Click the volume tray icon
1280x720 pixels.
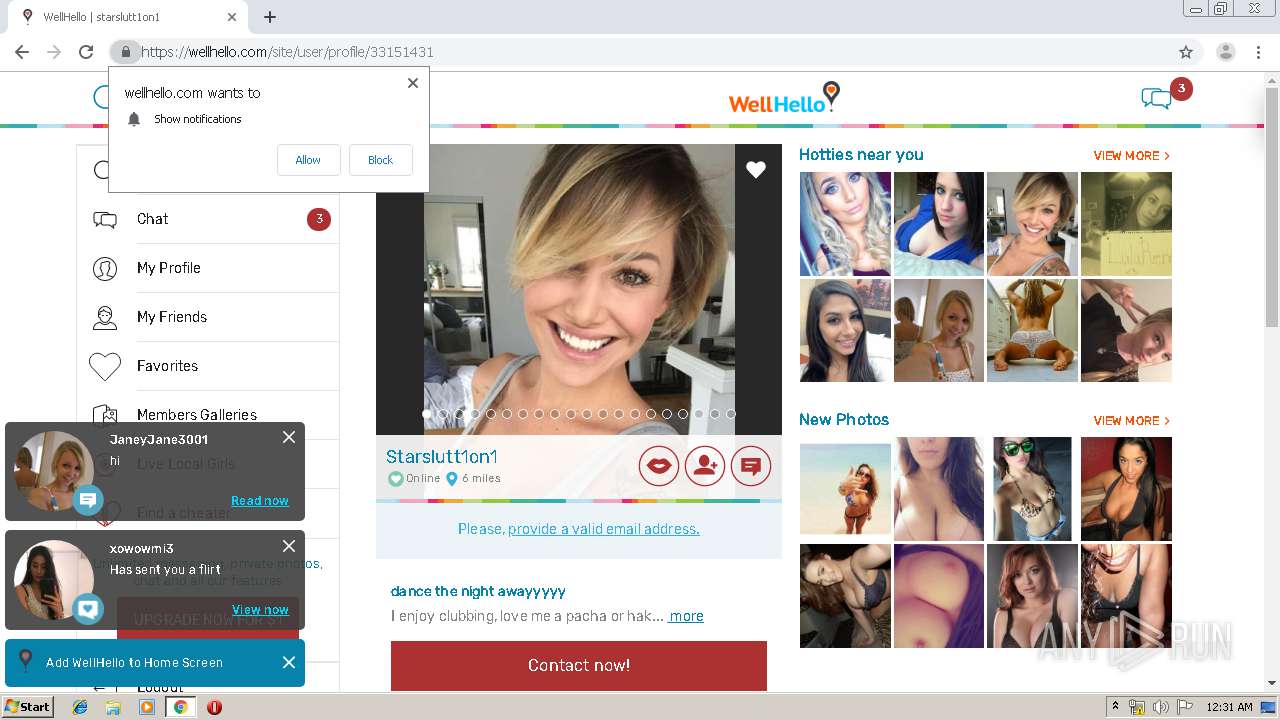(1161, 707)
